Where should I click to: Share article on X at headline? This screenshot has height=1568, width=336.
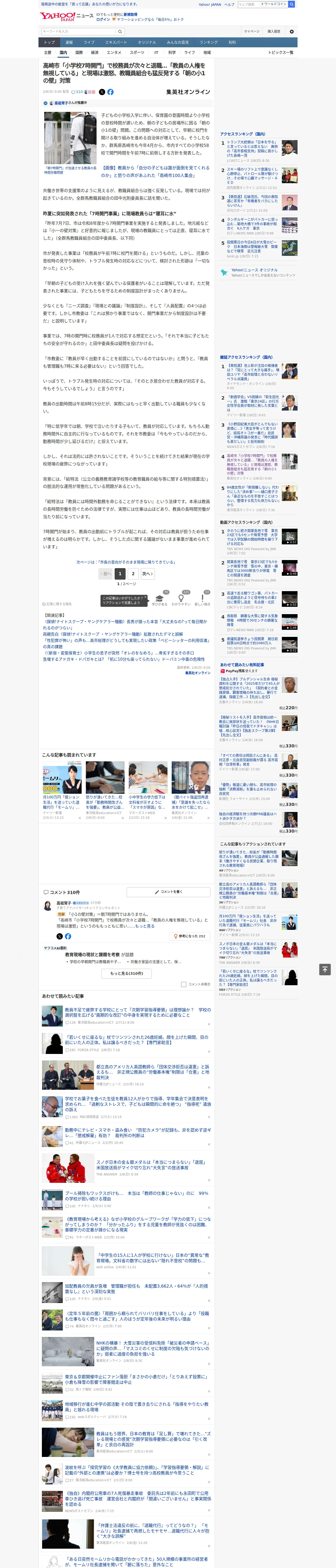pyautogui.click(x=102, y=92)
